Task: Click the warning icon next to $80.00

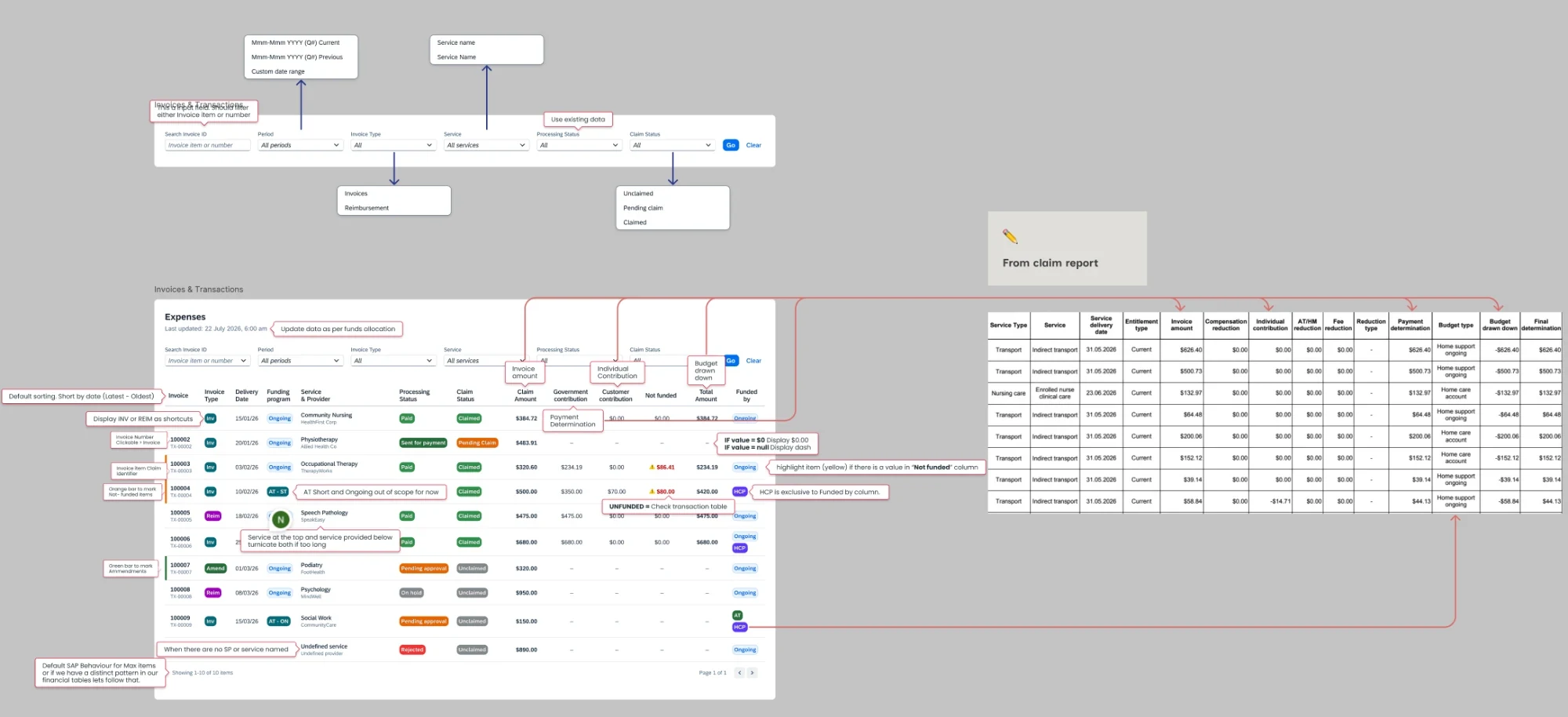Action: (652, 492)
